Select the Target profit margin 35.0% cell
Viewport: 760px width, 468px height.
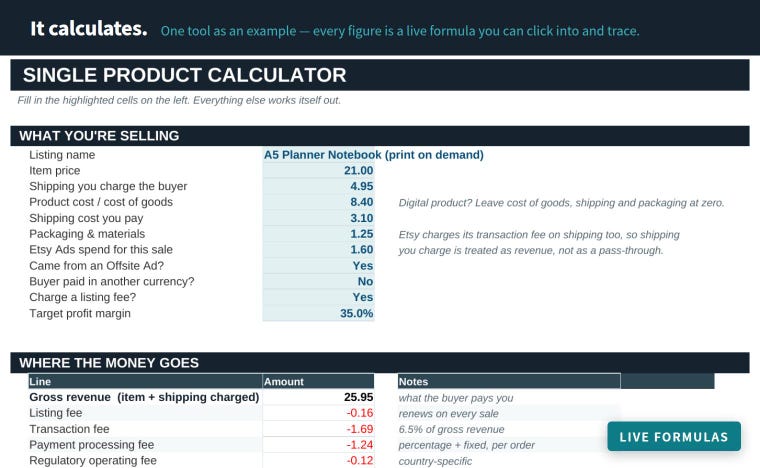[318, 313]
